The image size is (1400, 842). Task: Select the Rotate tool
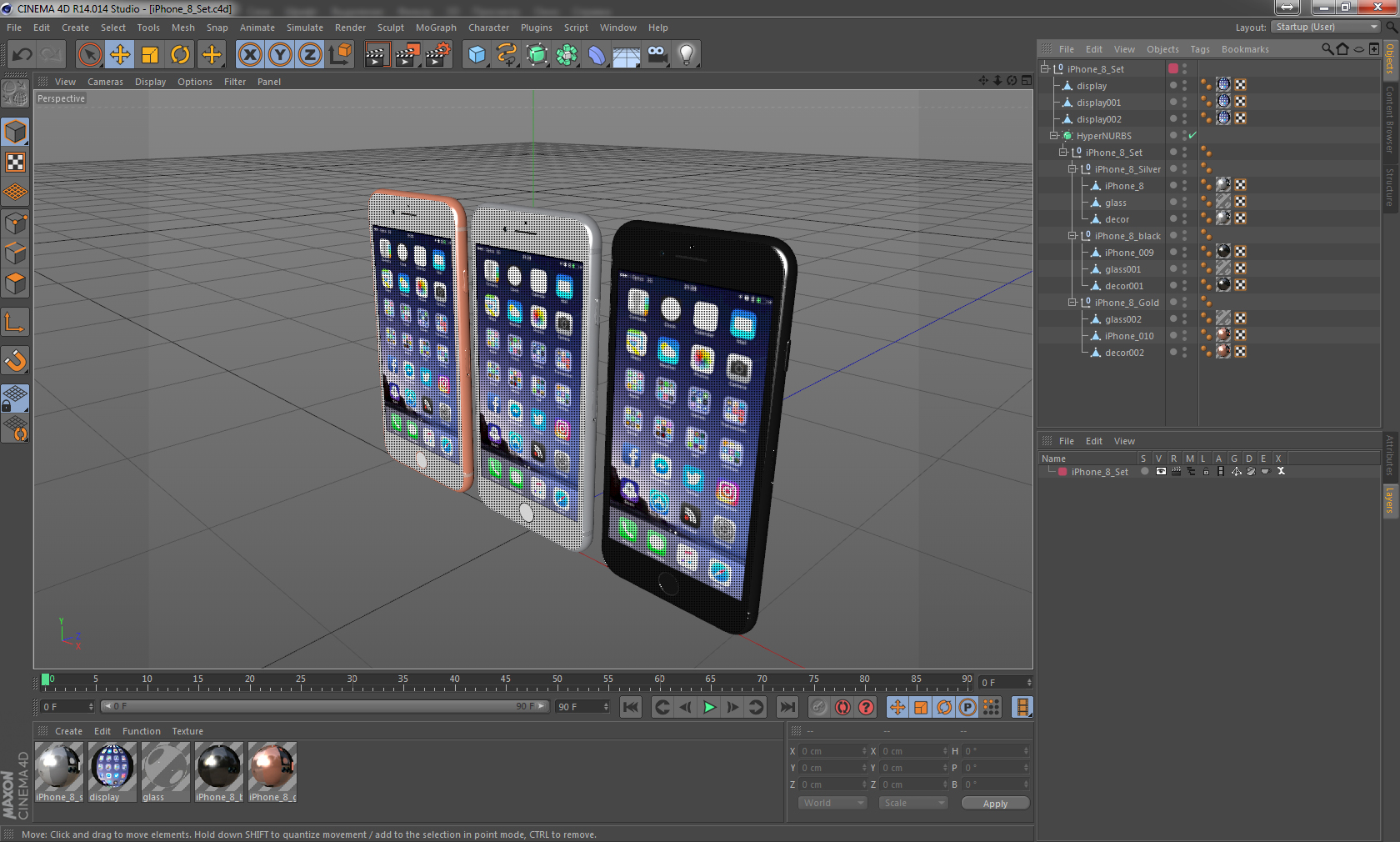(x=180, y=55)
